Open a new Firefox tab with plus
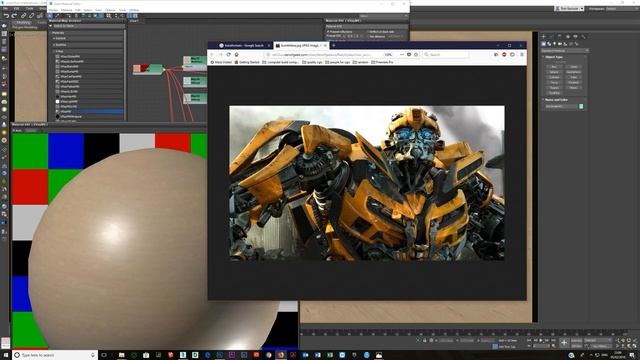The image size is (640, 360). tap(333, 45)
